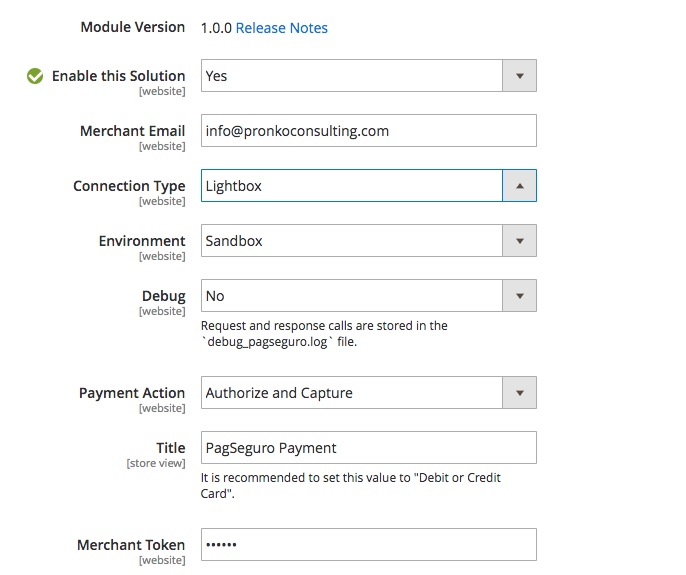
Task: Click the Payment Action label
Action: pyautogui.click(x=132, y=393)
